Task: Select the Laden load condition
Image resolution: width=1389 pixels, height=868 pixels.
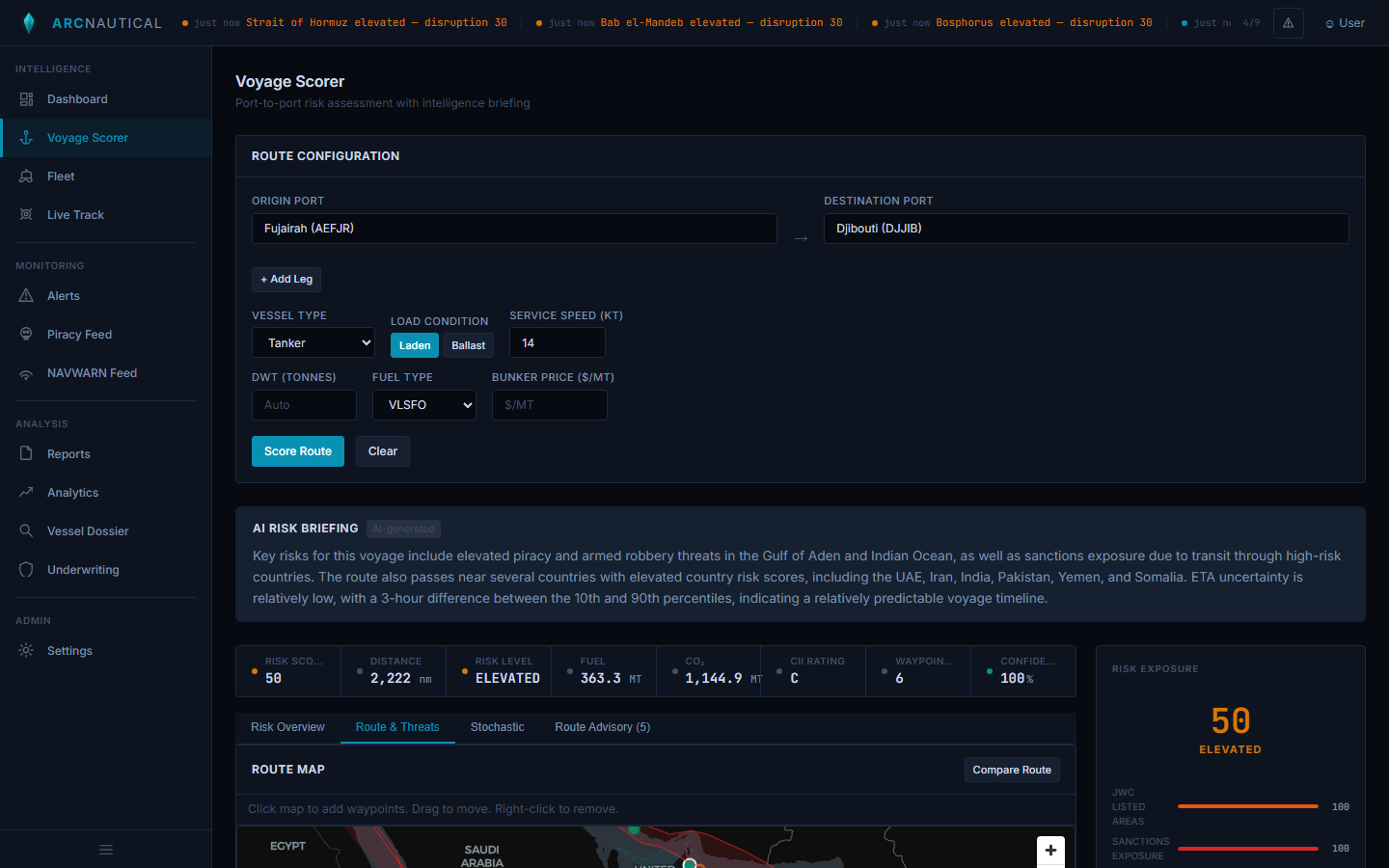Action: click(415, 345)
